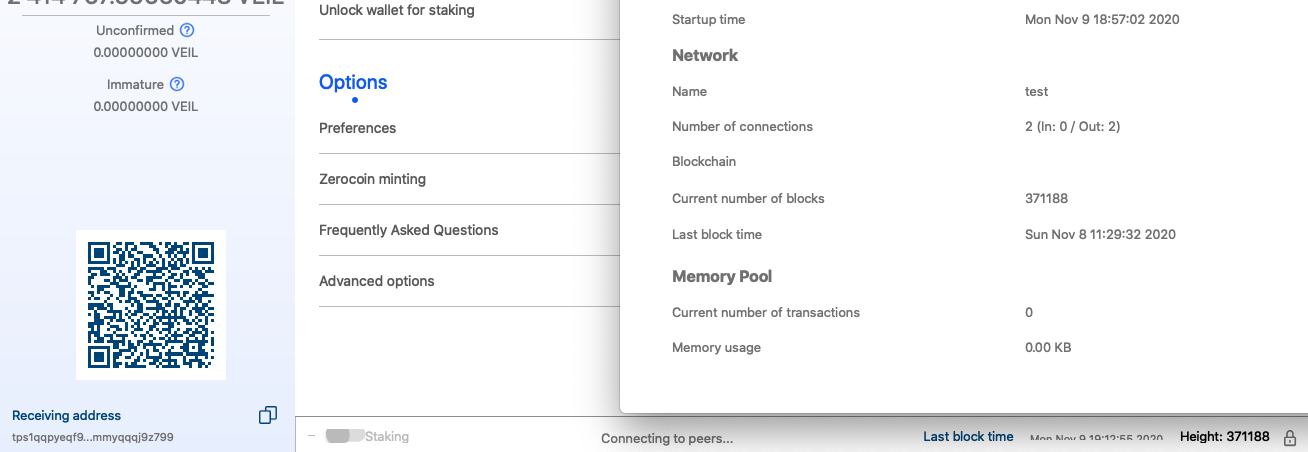The width and height of the screenshot is (1308, 452).
Task: Open the Preferences option
Action: coord(357,128)
